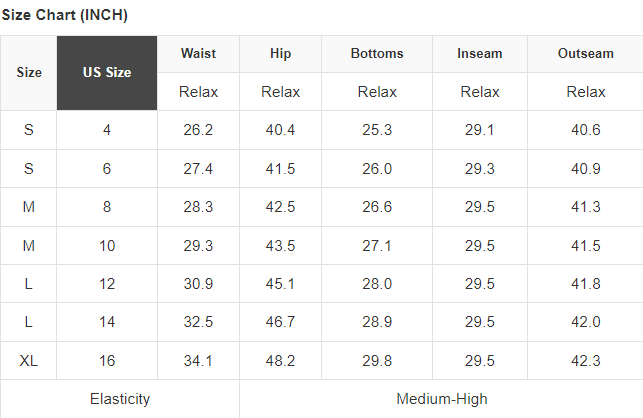Image resolution: width=643 pixels, height=418 pixels.
Task: Click the Size column header
Action: pyautogui.click(x=29, y=73)
